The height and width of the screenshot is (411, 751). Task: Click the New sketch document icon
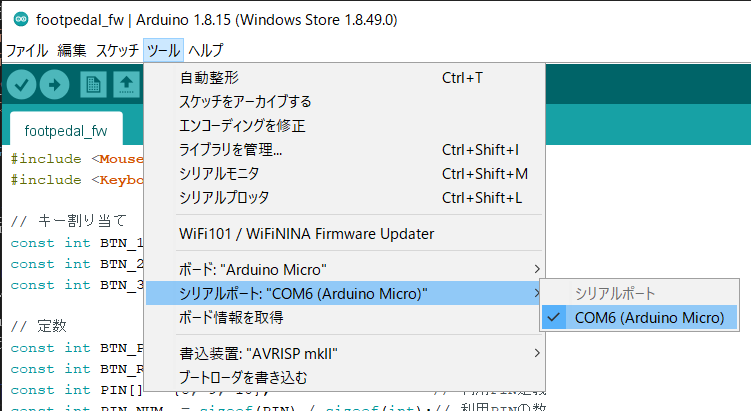(x=93, y=85)
